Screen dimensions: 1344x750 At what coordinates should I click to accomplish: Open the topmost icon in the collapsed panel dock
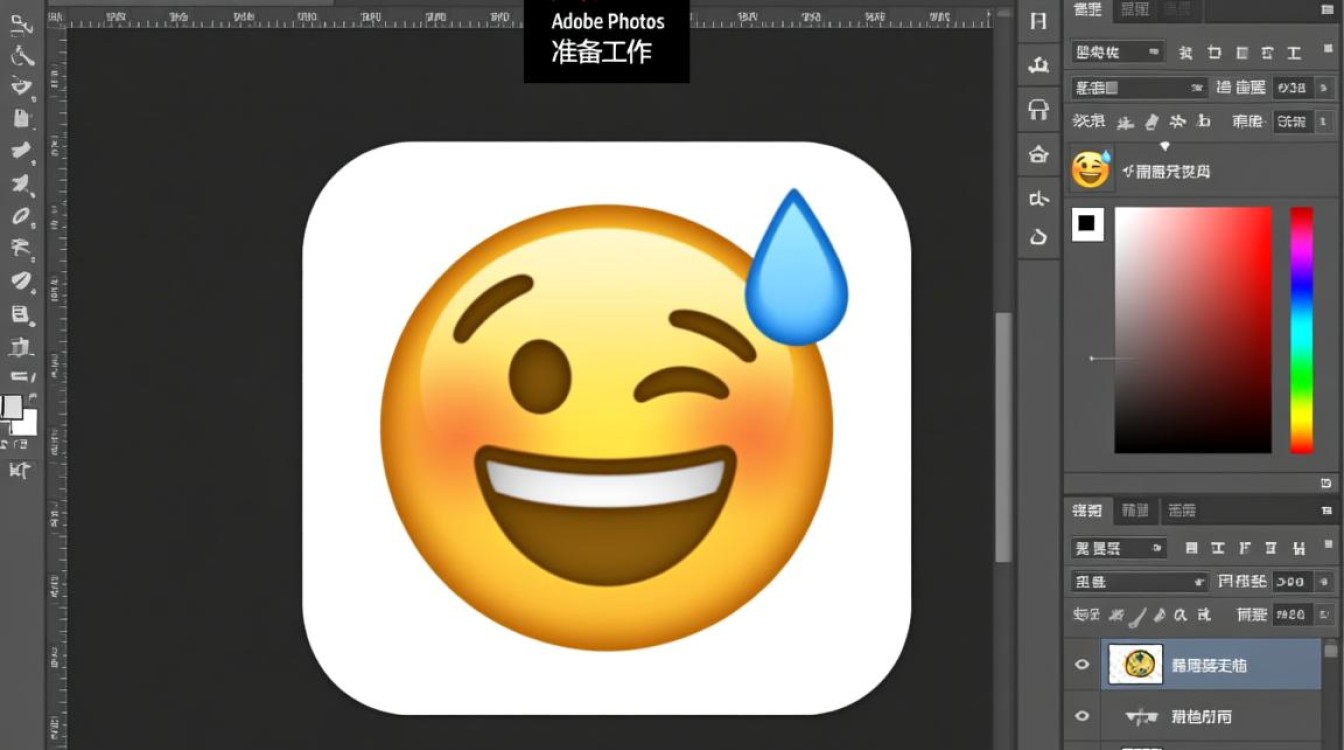pos(1039,22)
